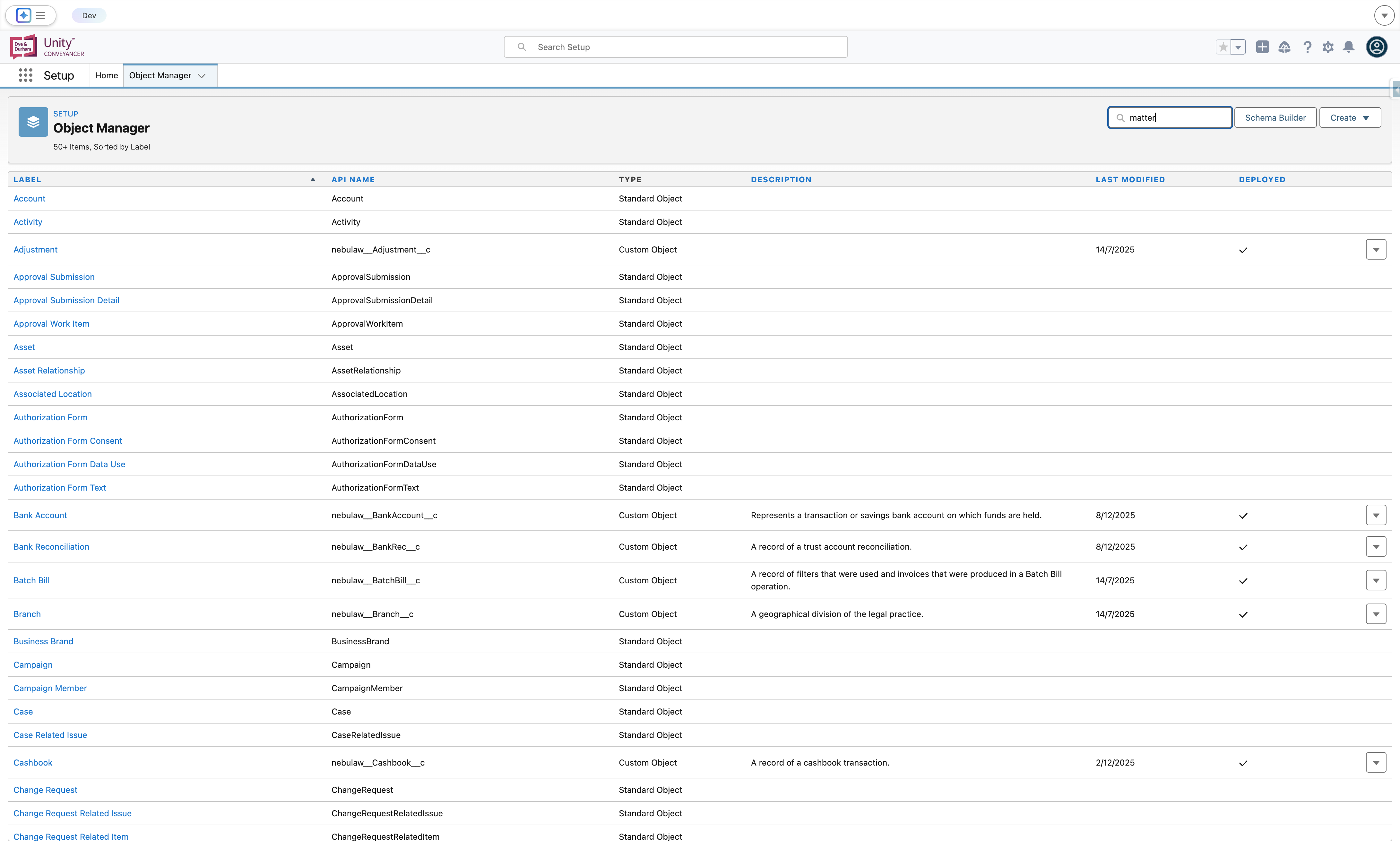1400x849 pixels.
Task: Click the Search Setup input field
Action: pyautogui.click(x=676, y=47)
